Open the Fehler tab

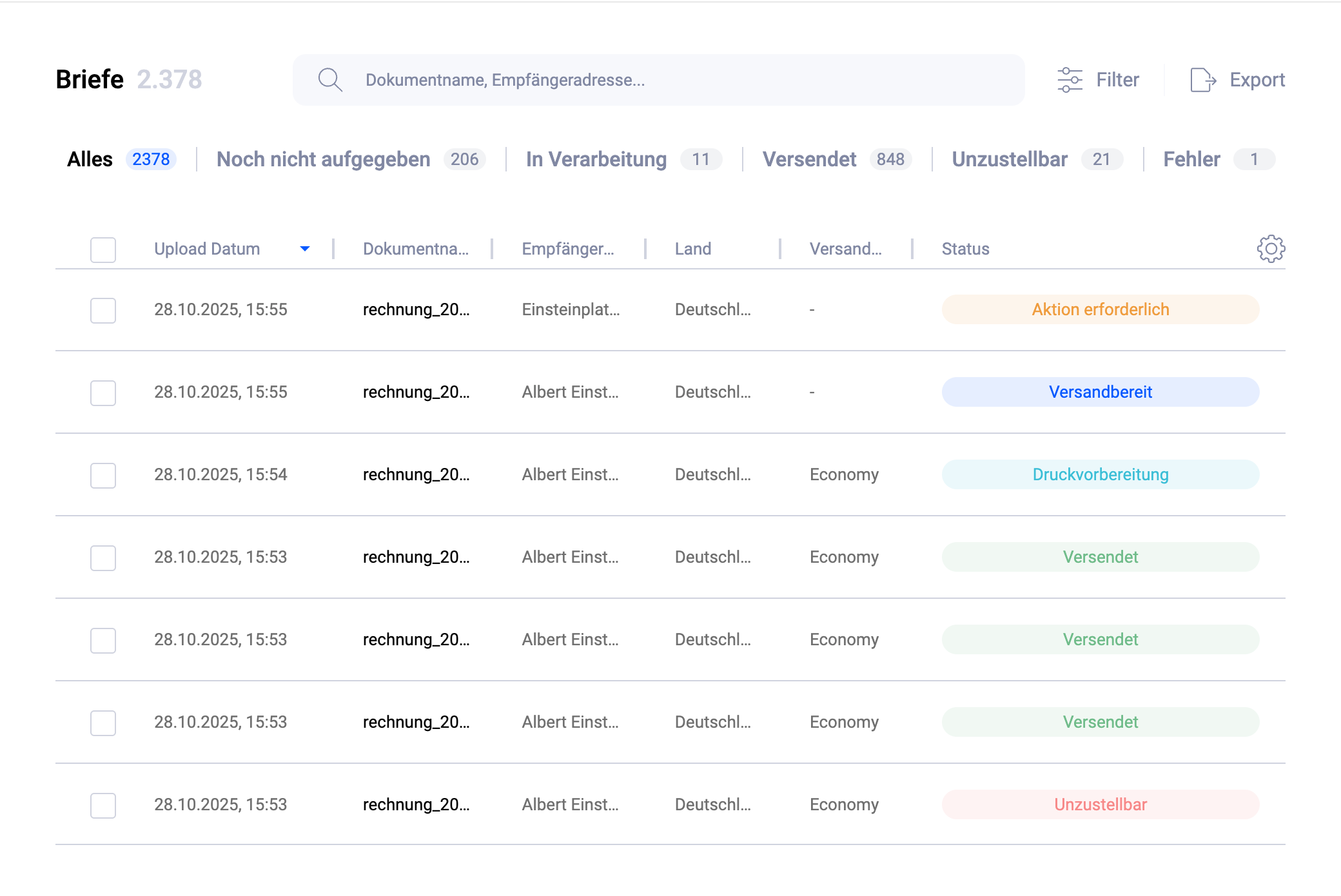(x=1191, y=159)
